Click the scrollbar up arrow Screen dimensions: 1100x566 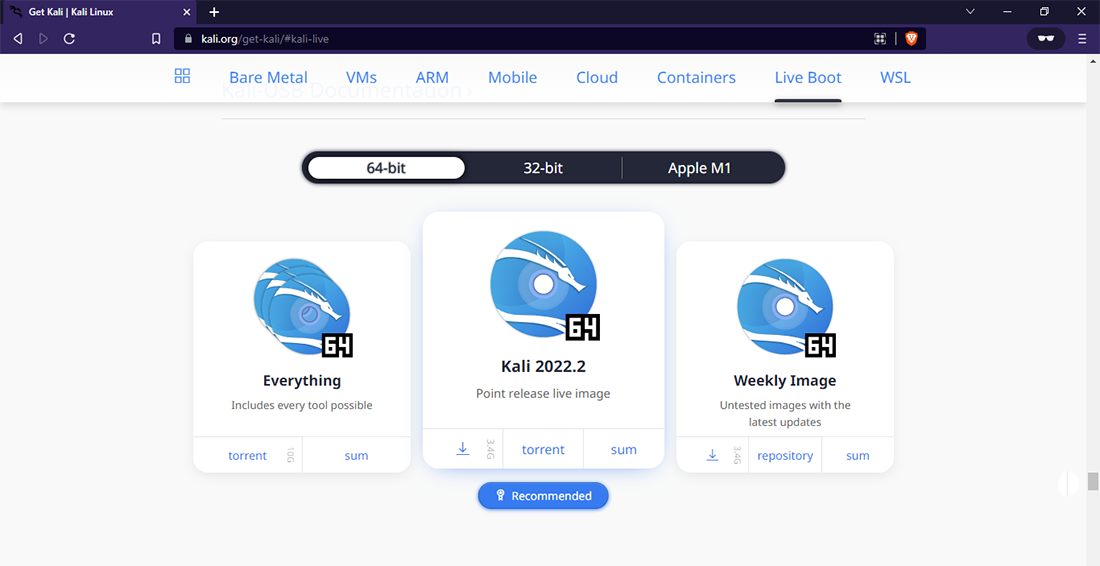coord(1093,61)
